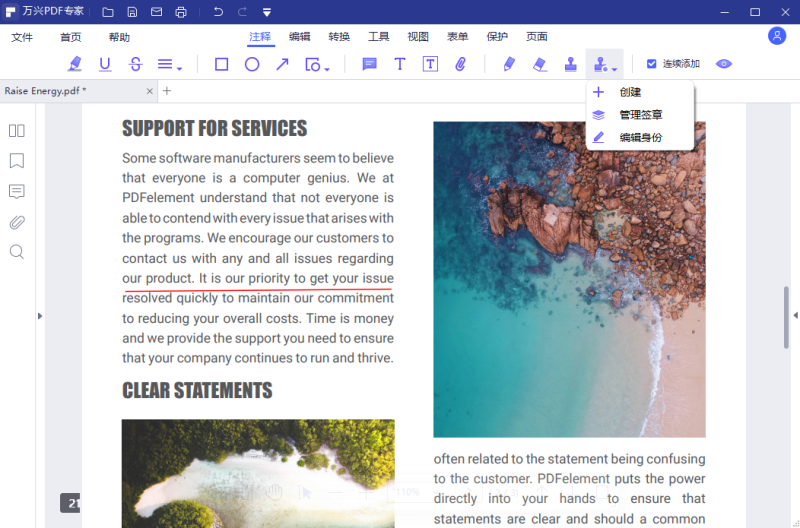This screenshot has height=528, width=800.
Task: Click the Print icon
Action: 181,12
